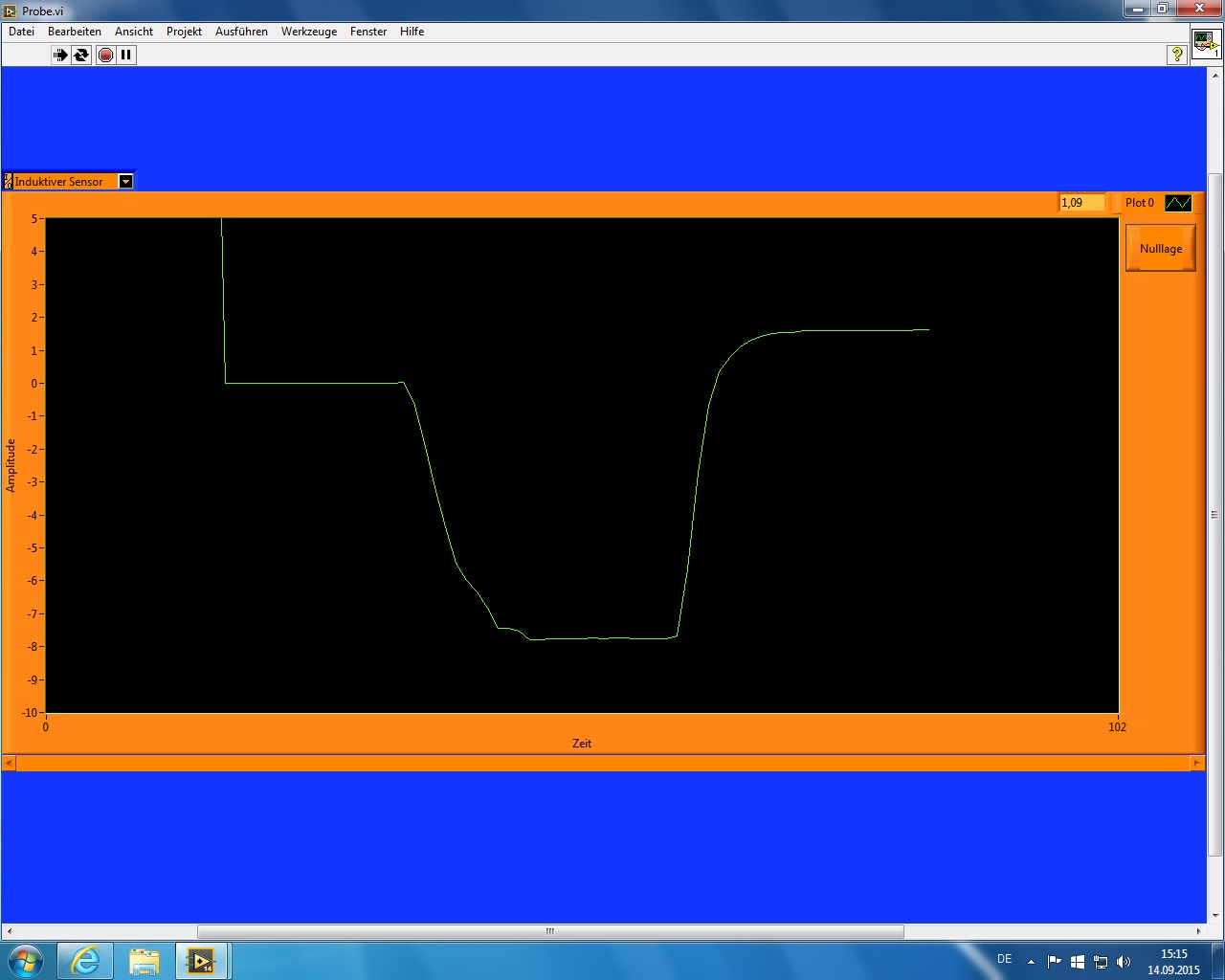Open the Werkzeuge menu
The image size is (1225, 980).
[x=309, y=32]
